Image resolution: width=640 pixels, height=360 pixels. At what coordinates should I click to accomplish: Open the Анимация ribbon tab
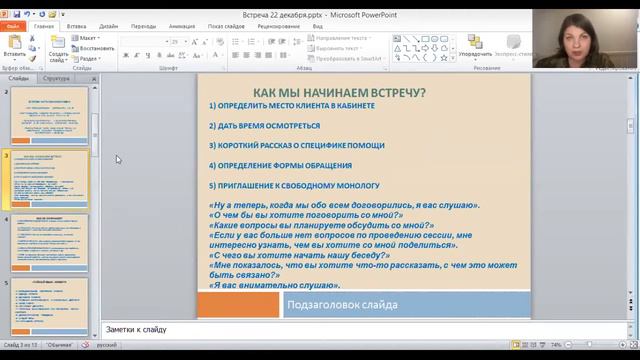tap(182, 26)
